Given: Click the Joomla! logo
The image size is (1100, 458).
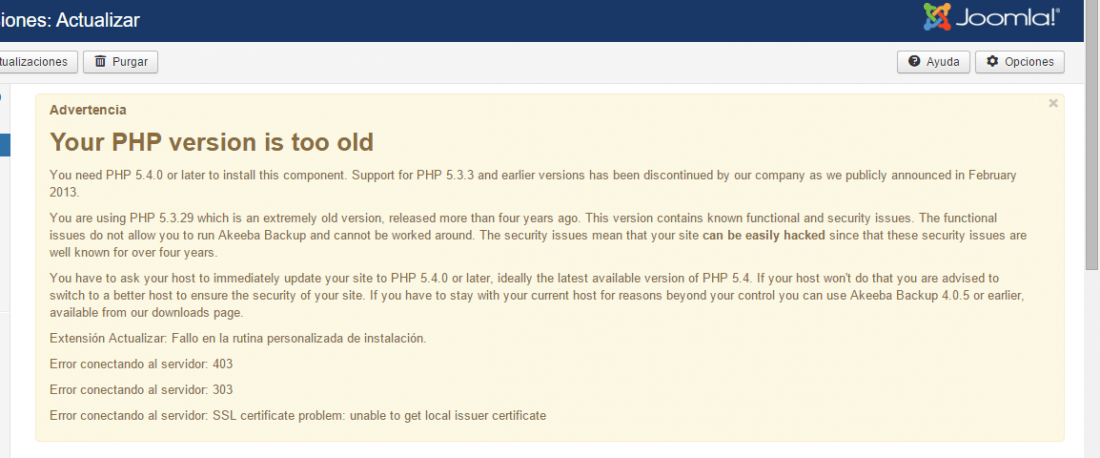Looking at the screenshot, I should [x=991, y=18].
